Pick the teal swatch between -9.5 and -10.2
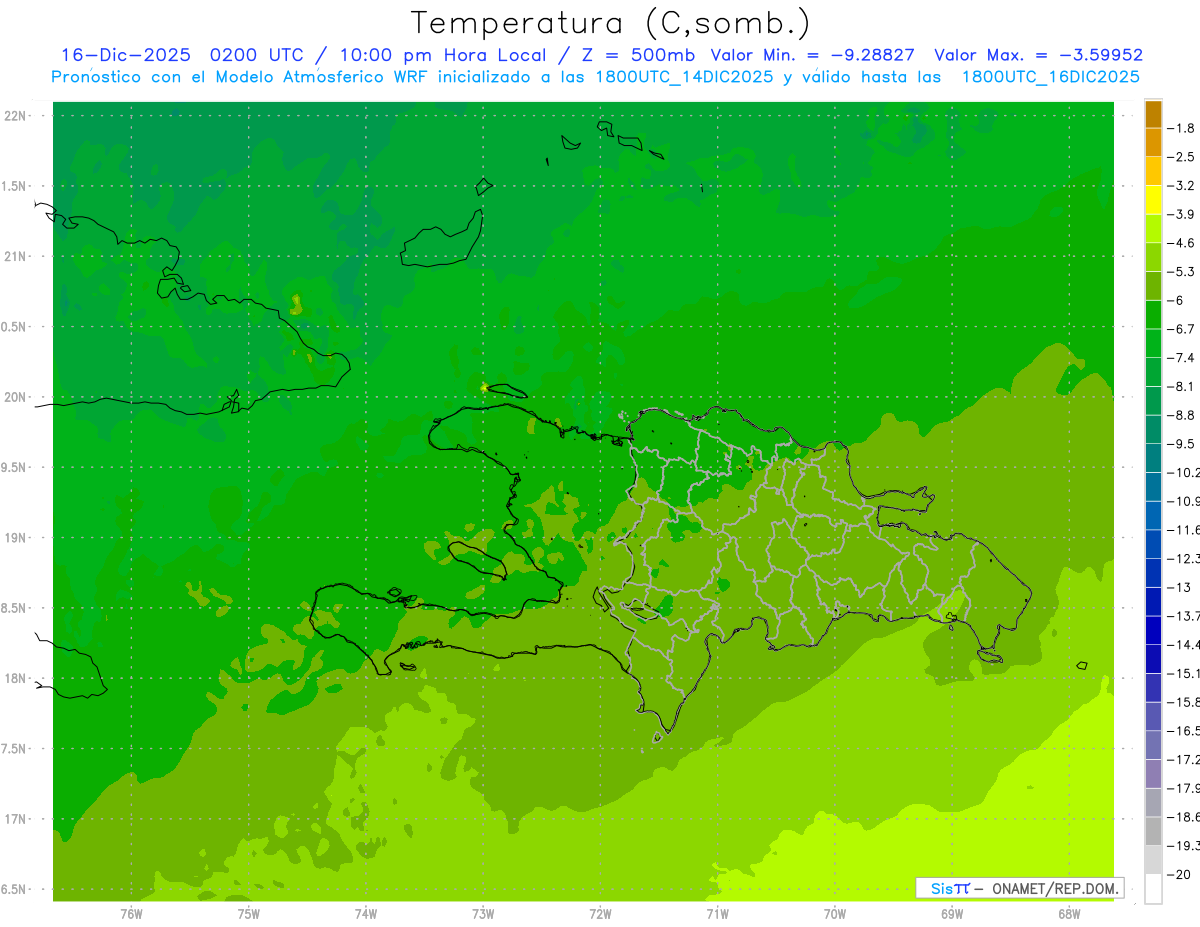This screenshot has height=927, width=1200. point(1153,459)
